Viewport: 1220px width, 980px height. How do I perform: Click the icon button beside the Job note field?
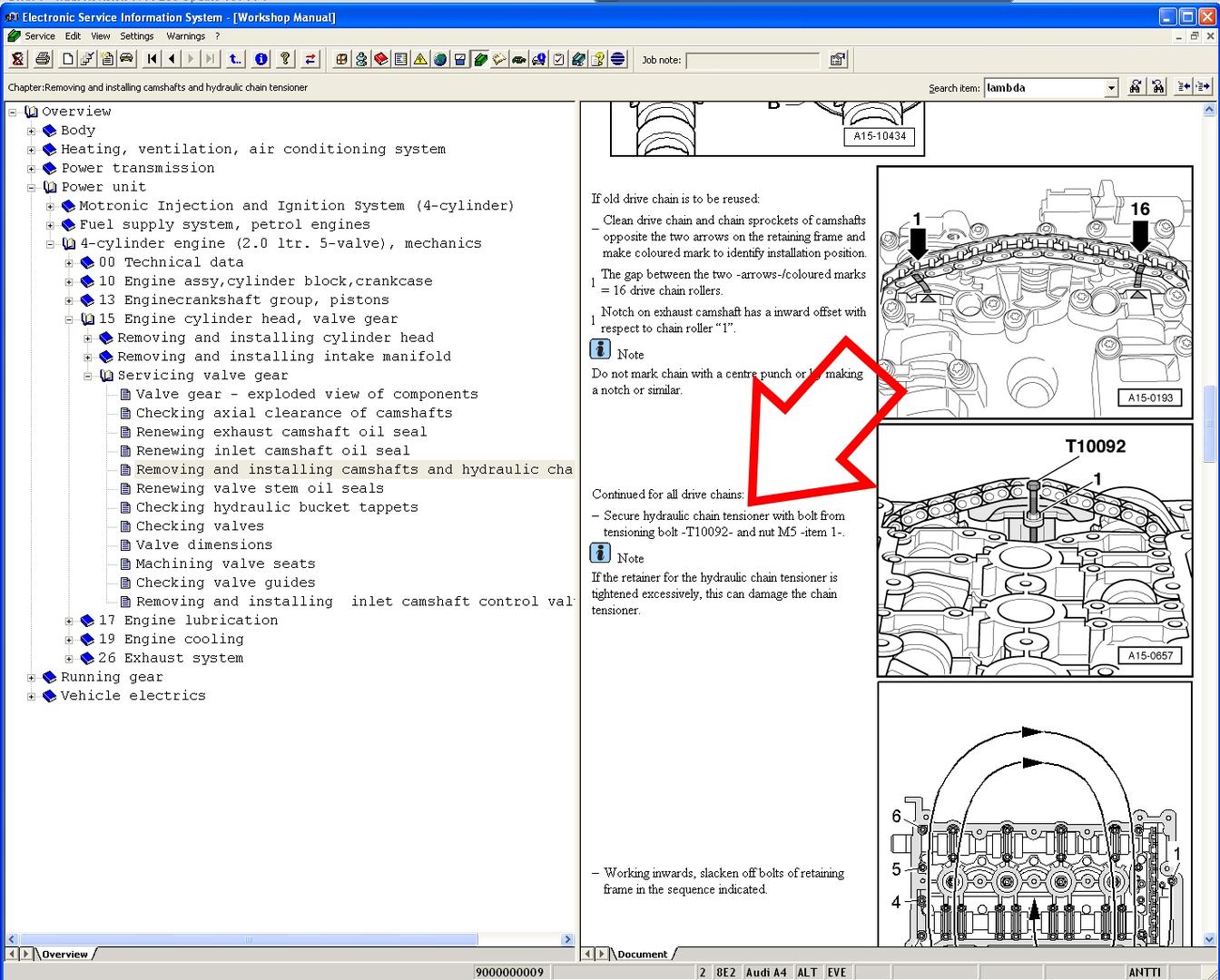pyautogui.click(x=837, y=60)
